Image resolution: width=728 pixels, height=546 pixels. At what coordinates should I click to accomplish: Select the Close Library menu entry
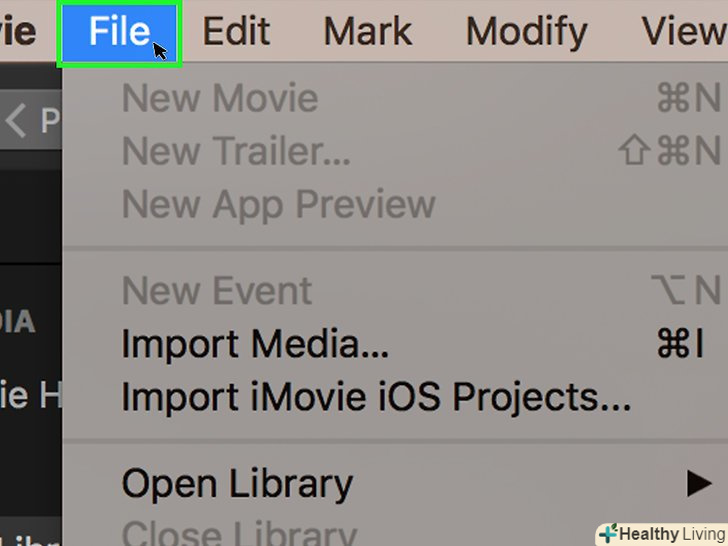point(239,533)
